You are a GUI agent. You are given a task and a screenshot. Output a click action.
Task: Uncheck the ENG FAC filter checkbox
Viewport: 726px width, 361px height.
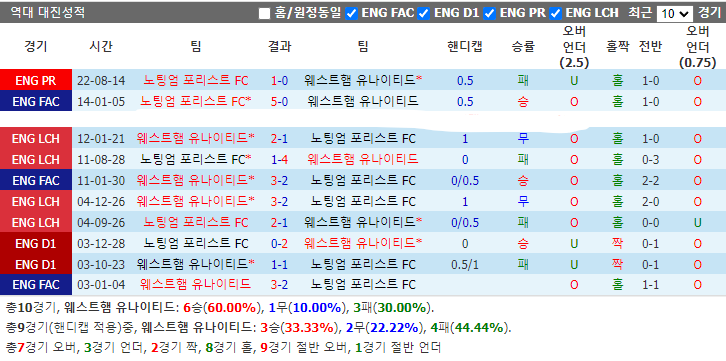click(352, 13)
